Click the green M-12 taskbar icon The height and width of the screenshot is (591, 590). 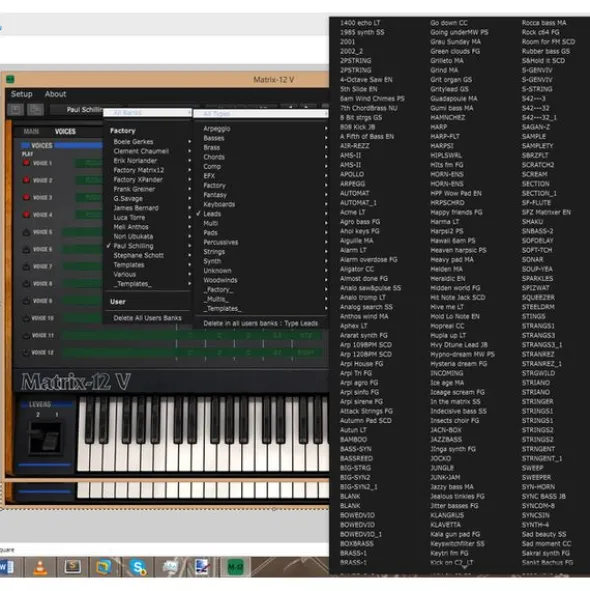pos(235,567)
